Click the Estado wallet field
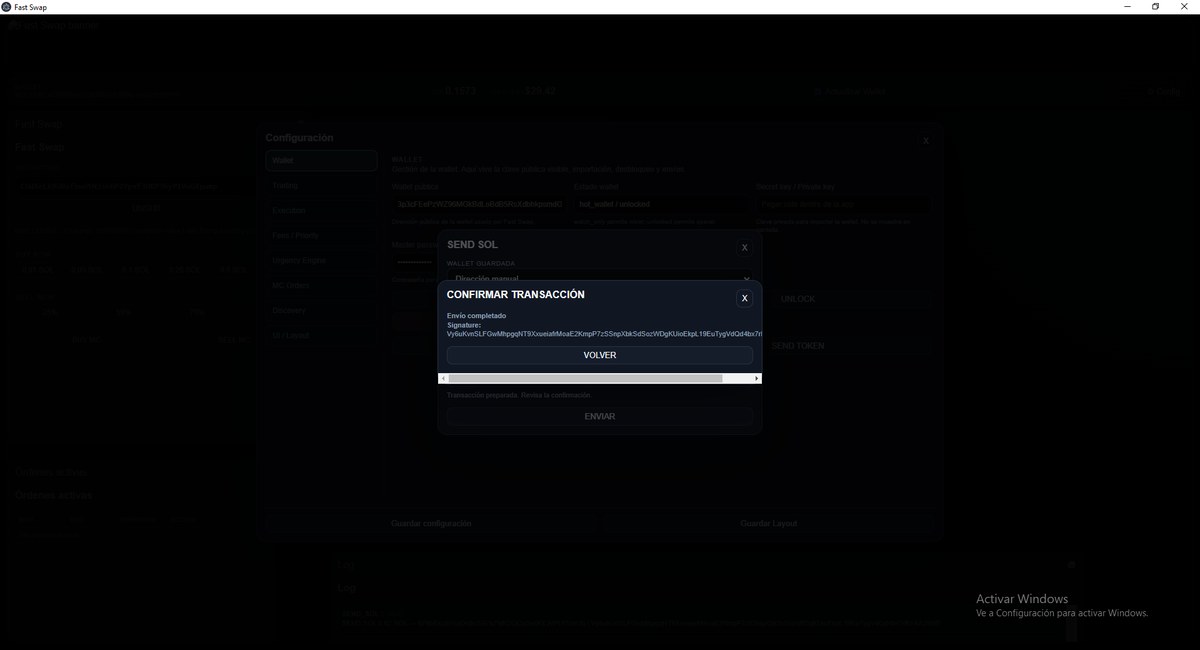This screenshot has height=650, width=1200. point(662,204)
